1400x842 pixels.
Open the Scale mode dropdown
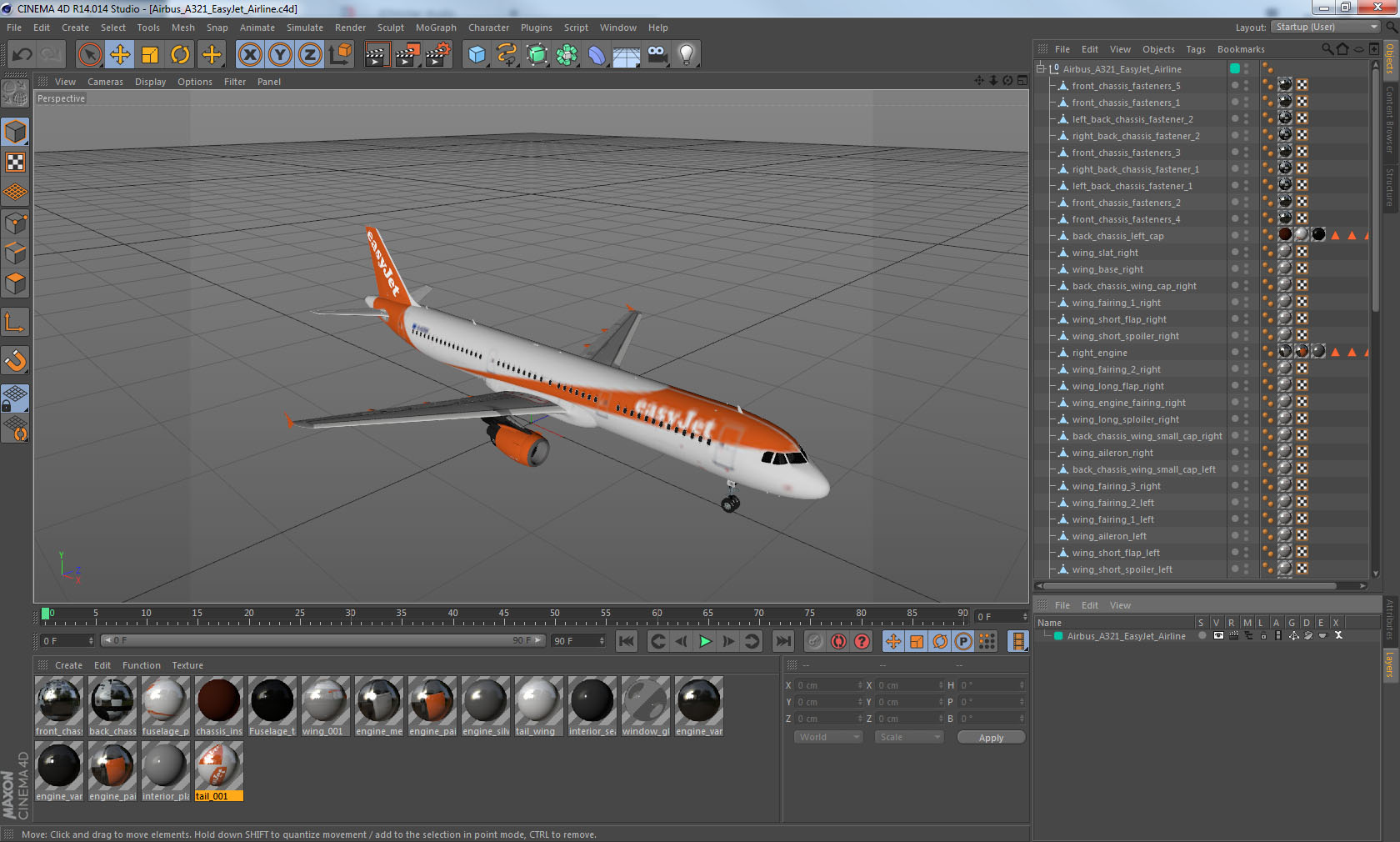pyautogui.click(x=908, y=737)
